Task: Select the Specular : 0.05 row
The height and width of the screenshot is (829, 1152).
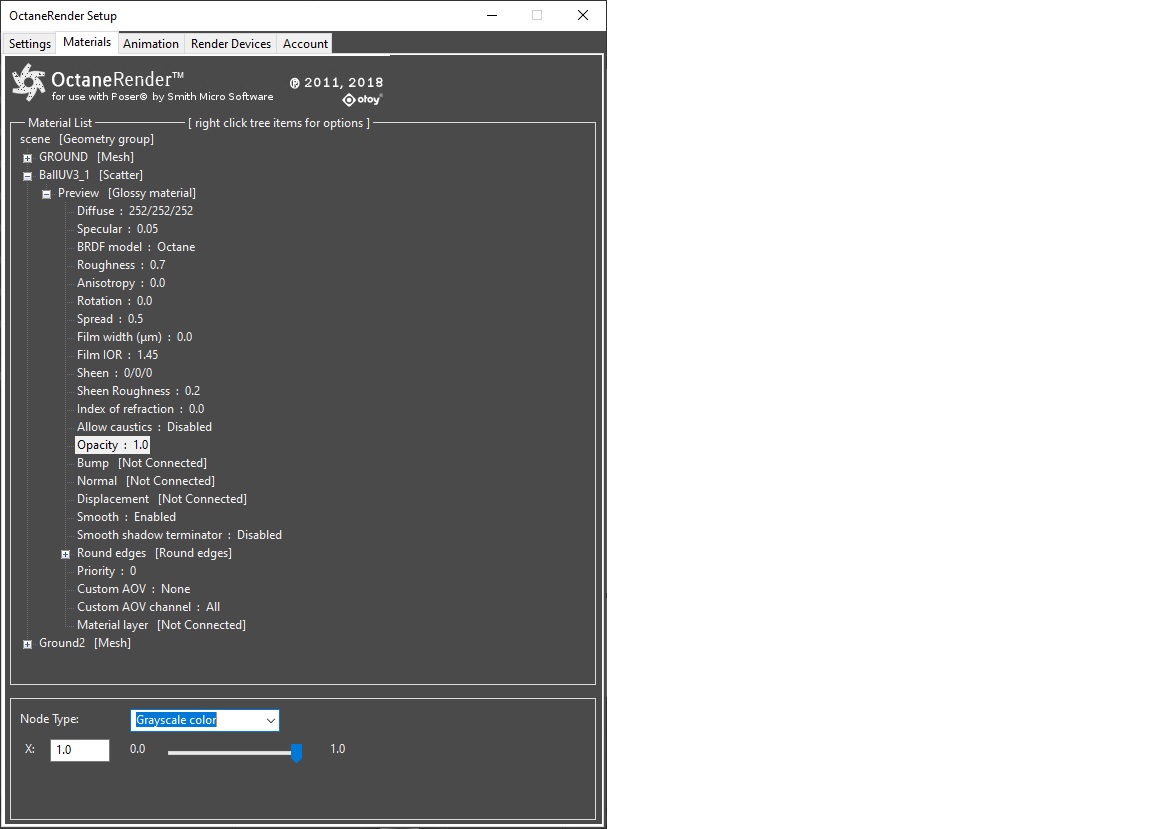Action: click(x=118, y=229)
